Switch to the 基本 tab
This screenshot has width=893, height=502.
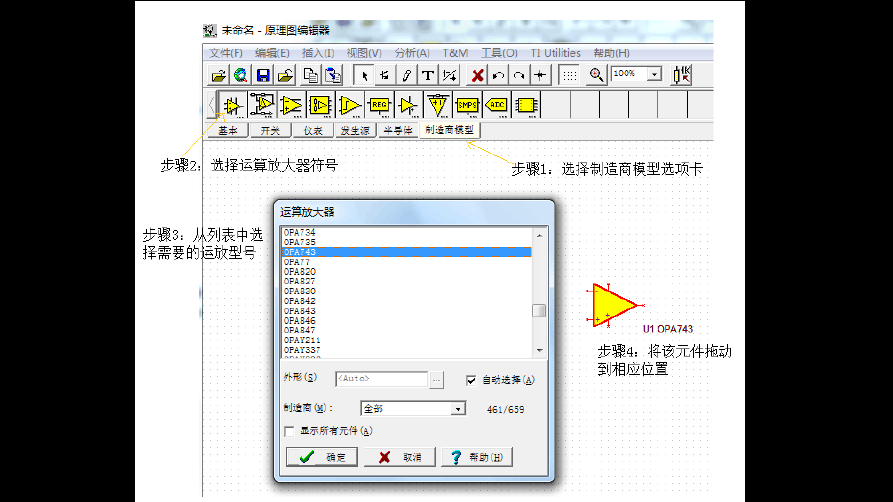point(228,130)
